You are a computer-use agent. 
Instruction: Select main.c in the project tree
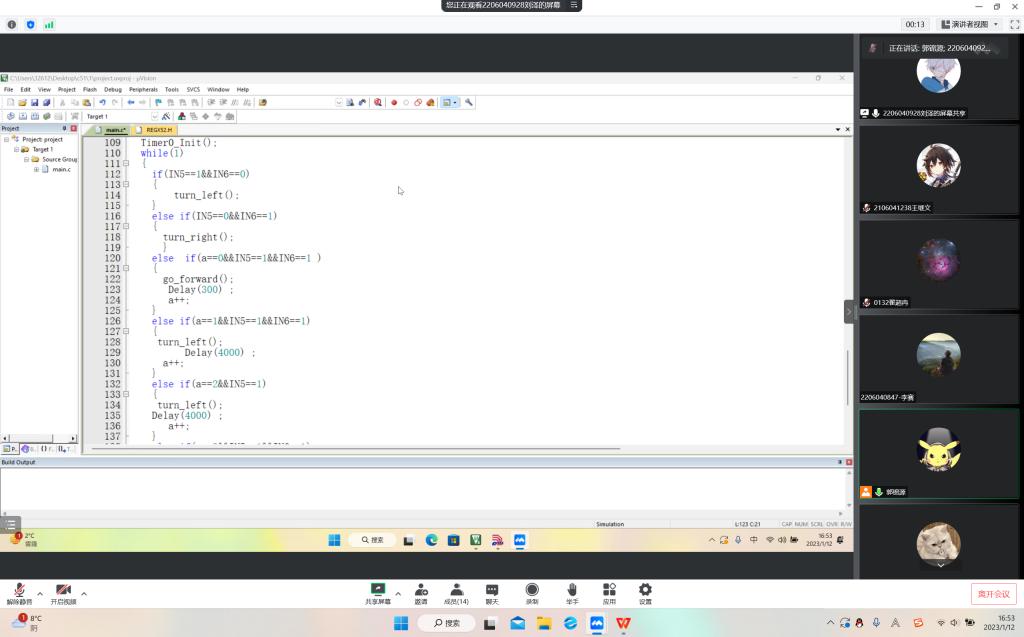pyautogui.click(x=61, y=169)
